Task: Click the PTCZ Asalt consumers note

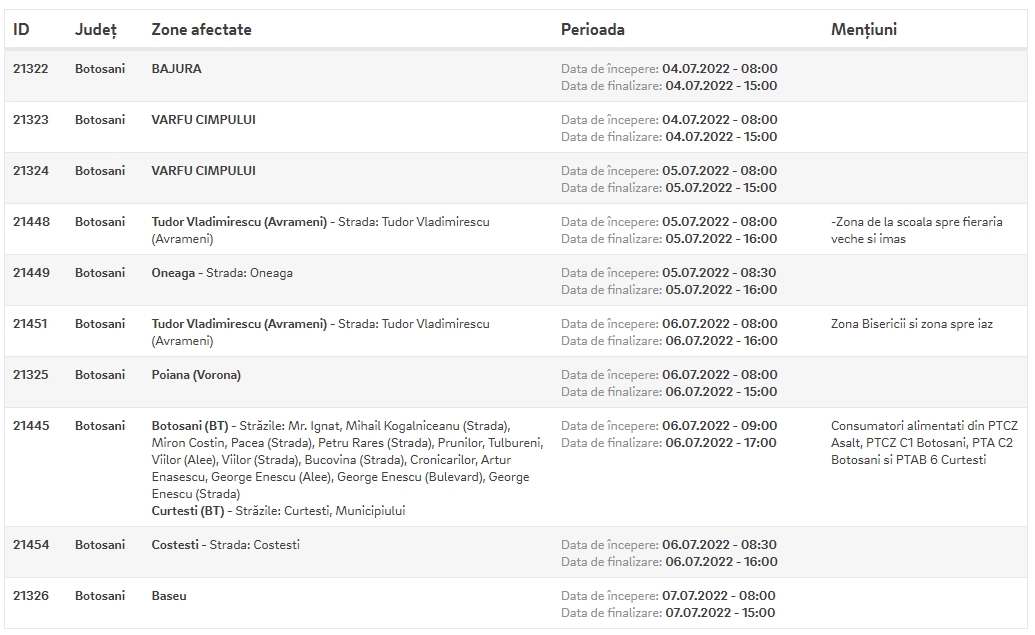Action: (924, 443)
